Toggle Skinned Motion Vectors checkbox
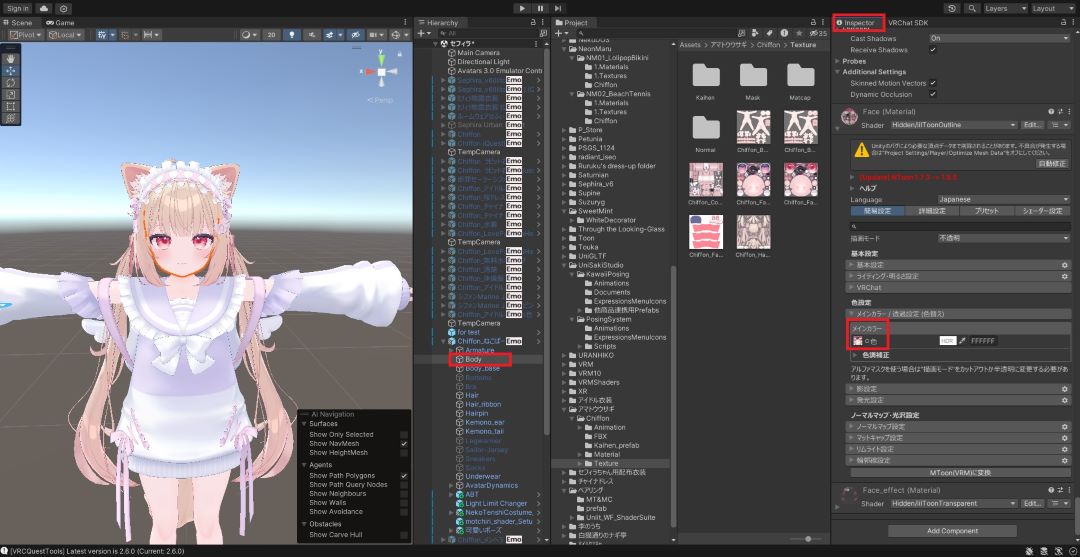 (x=933, y=83)
